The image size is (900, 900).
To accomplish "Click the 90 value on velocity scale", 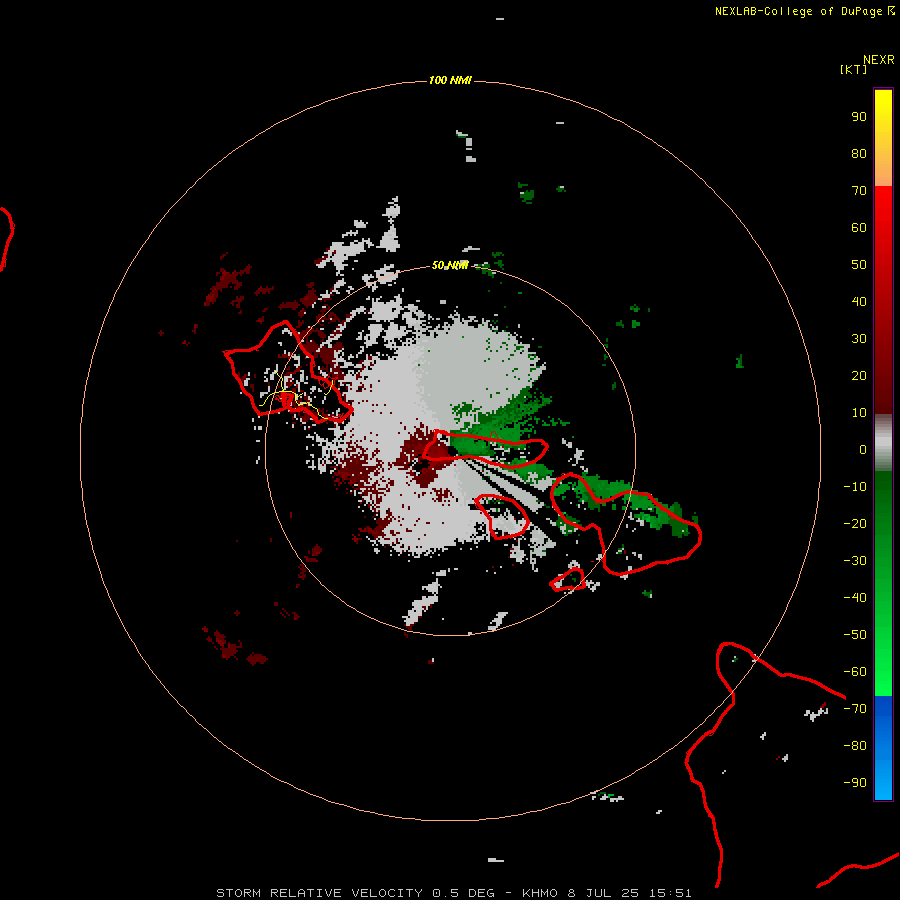I will click(859, 117).
